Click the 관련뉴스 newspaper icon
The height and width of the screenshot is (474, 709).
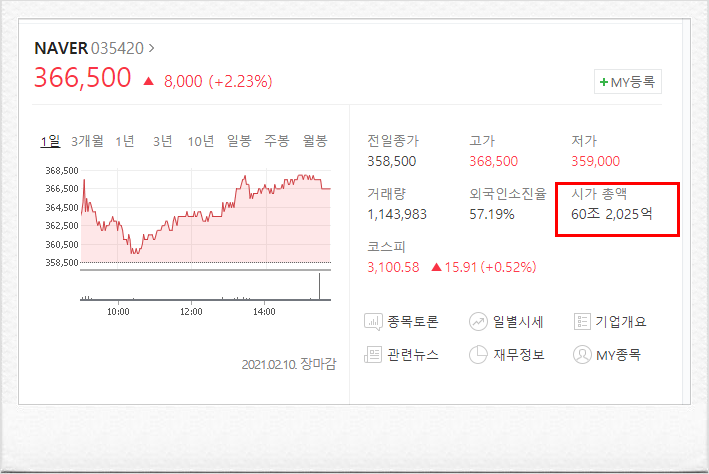click(x=373, y=355)
